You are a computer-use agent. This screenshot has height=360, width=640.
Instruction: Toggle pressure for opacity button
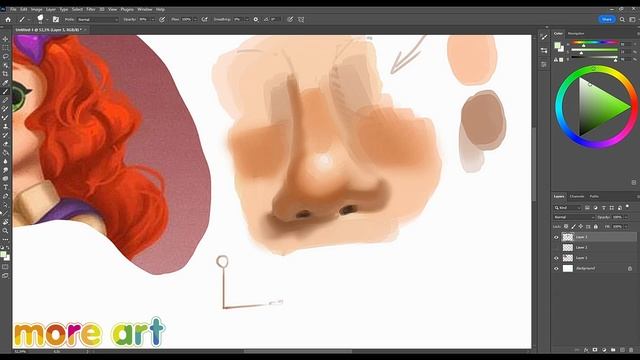coord(162,19)
